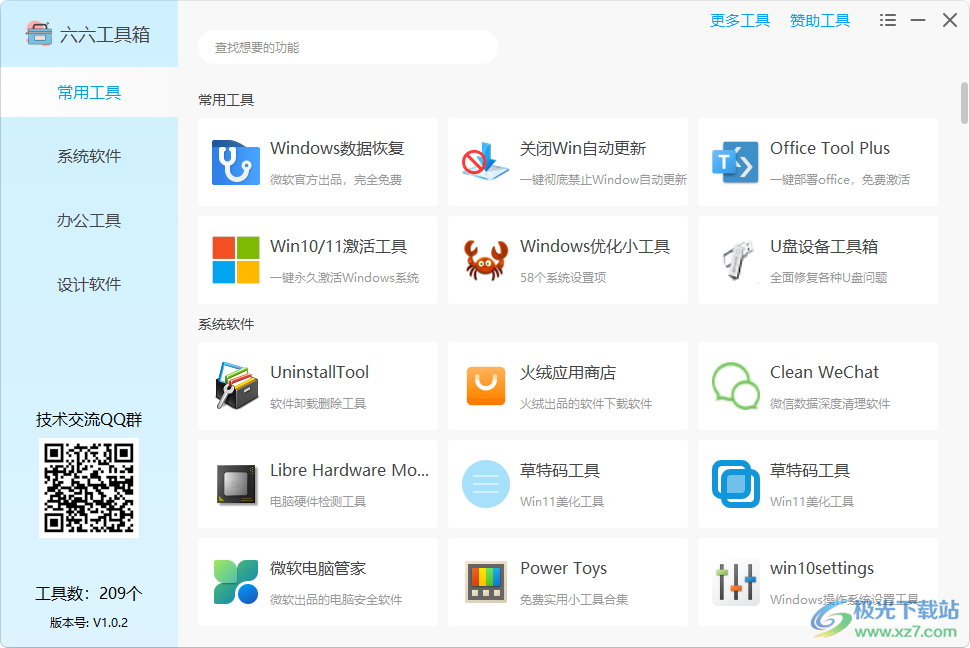Click the 微信数据深度清理软件 description
The height and width of the screenshot is (648, 970).
pyautogui.click(x=830, y=404)
